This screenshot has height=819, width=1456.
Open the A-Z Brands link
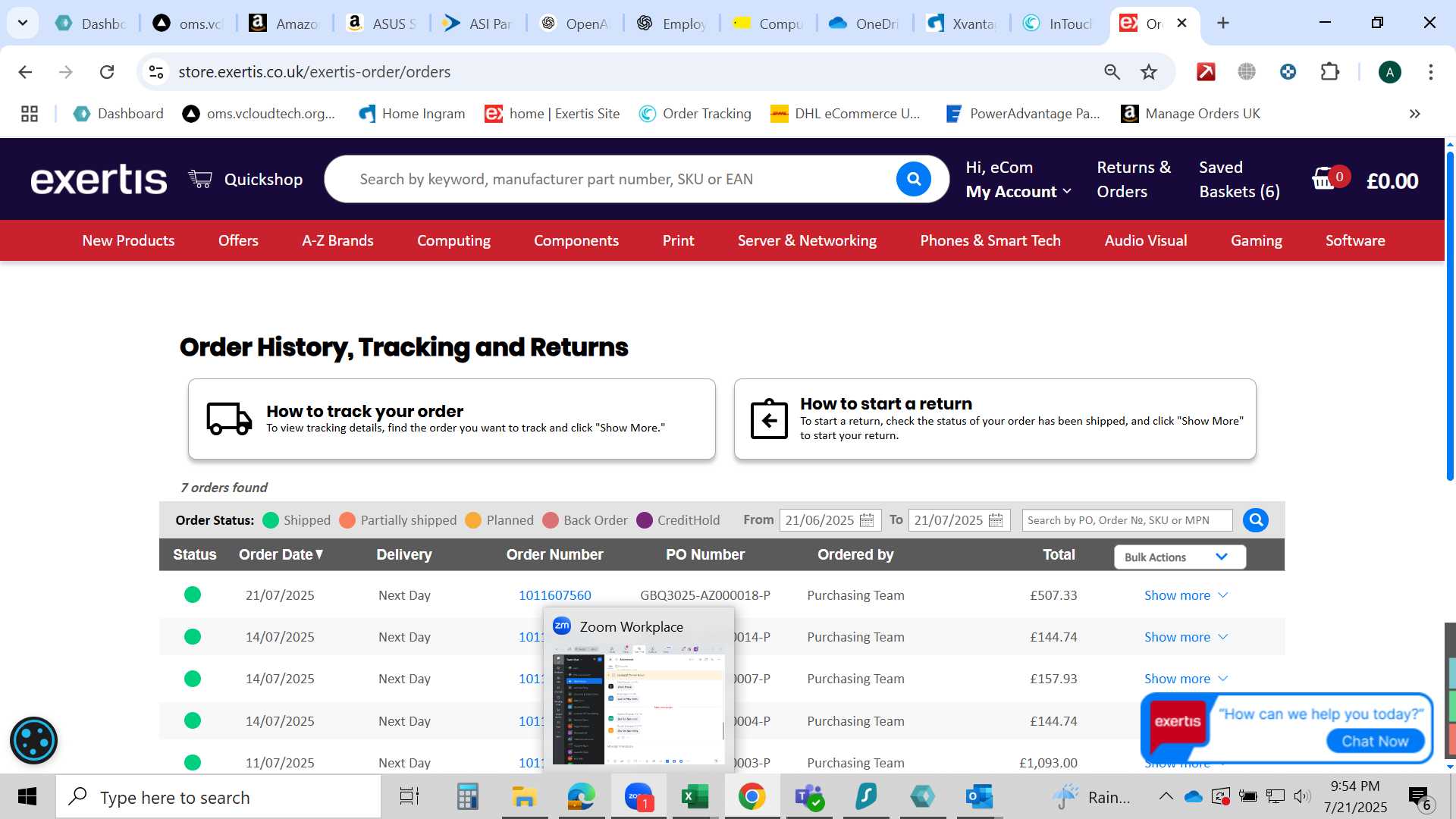[337, 240]
